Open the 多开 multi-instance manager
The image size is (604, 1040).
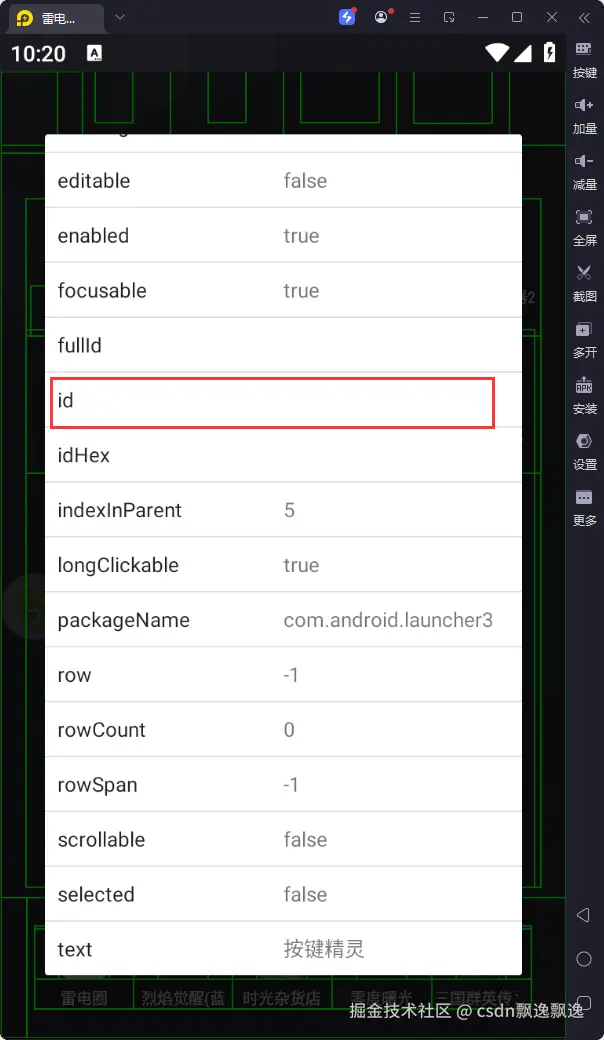pyautogui.click(x=584, y=338)
